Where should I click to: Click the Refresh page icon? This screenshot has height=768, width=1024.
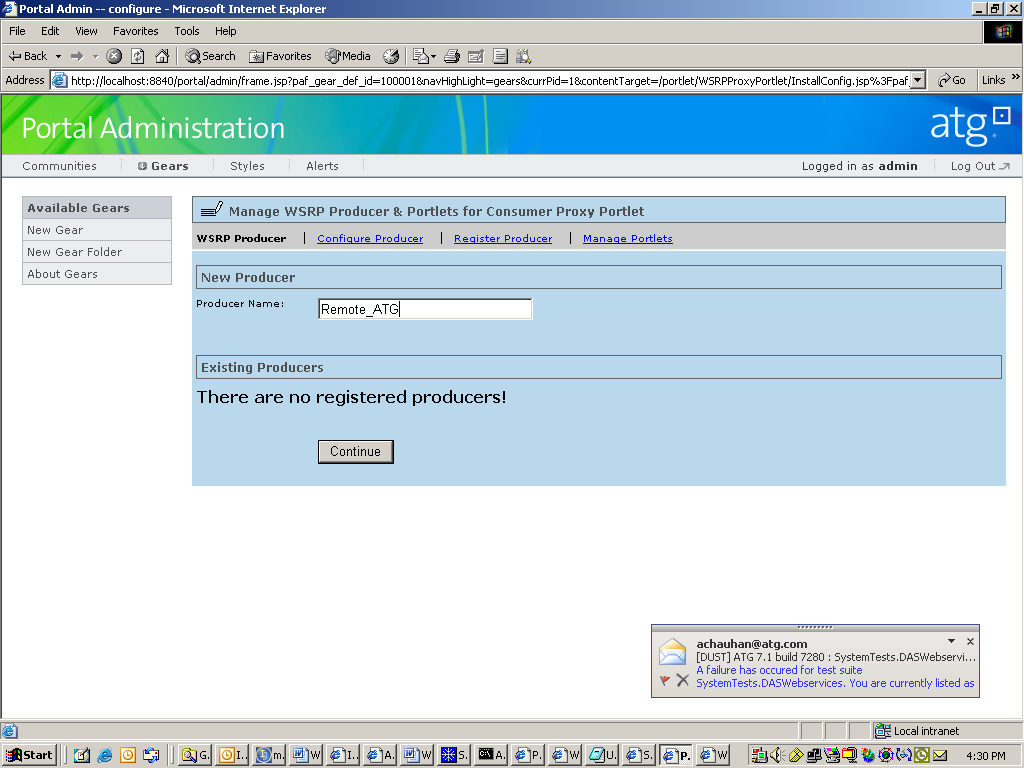[x=138, y=56]
